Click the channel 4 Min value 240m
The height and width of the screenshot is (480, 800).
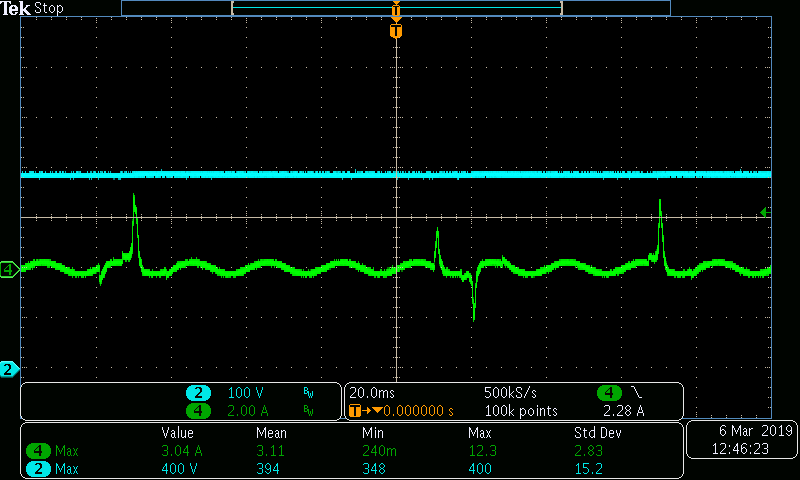[379, 451]
